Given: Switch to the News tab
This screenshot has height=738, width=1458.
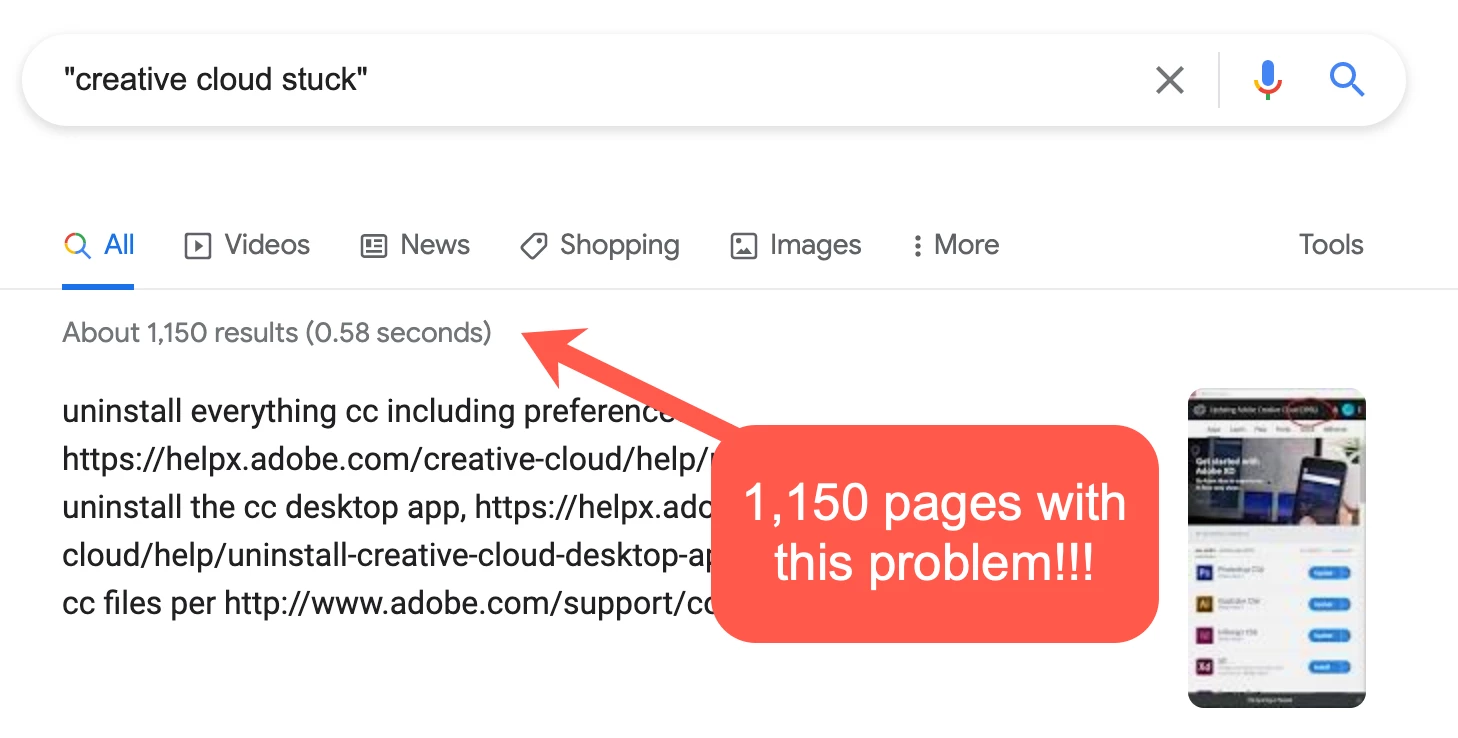Looking at the screenshot, I should tap(415, 245).
